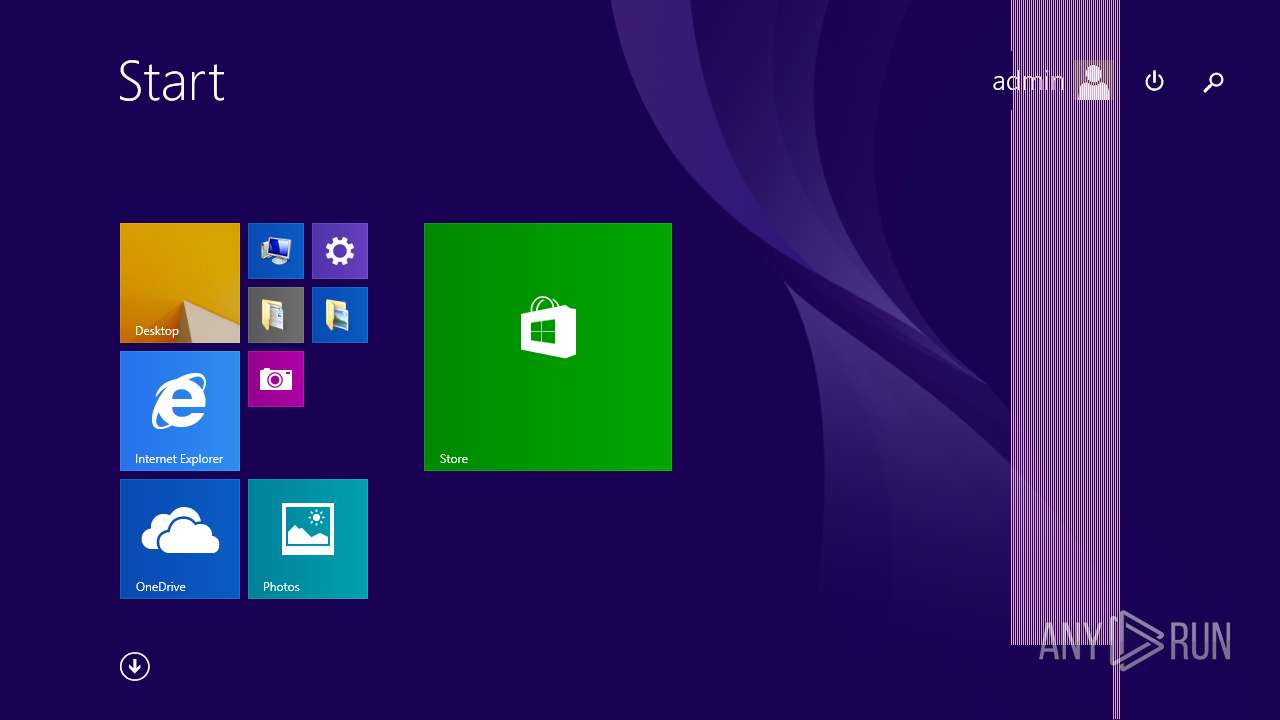This screenshot has height=720, width=1280.
Task: Show all apps with down arrow
Action: [x=135, y=667]
